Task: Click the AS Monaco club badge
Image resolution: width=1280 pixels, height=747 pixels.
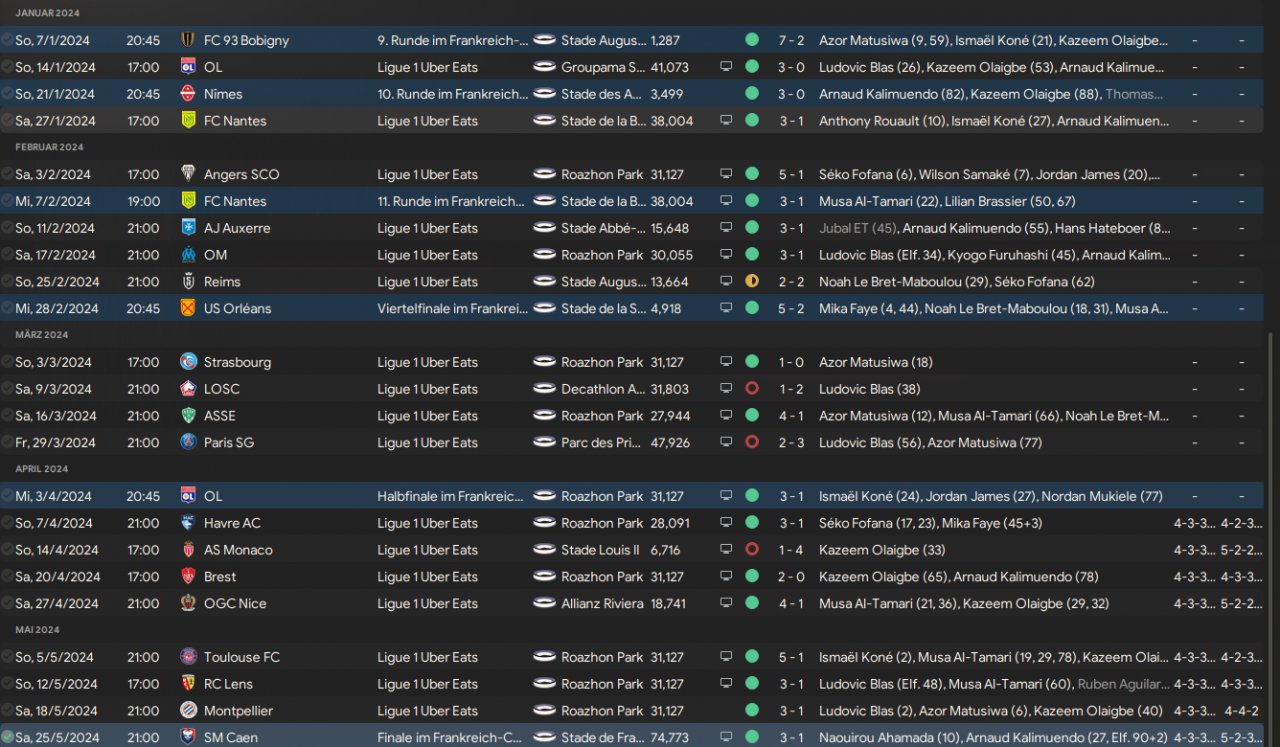Action: 187,550
